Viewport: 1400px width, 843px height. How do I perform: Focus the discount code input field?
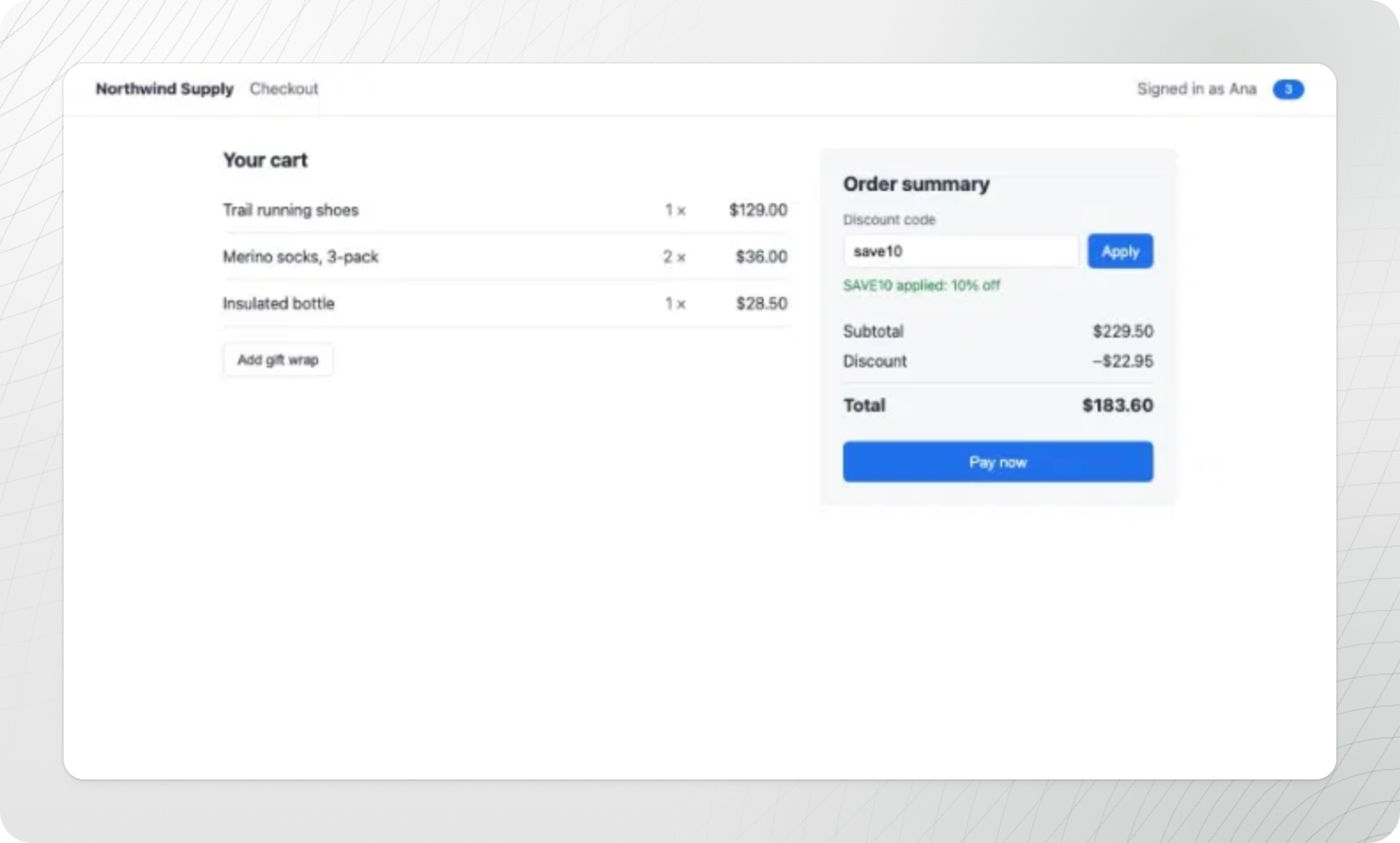click(x=961, y=251)
